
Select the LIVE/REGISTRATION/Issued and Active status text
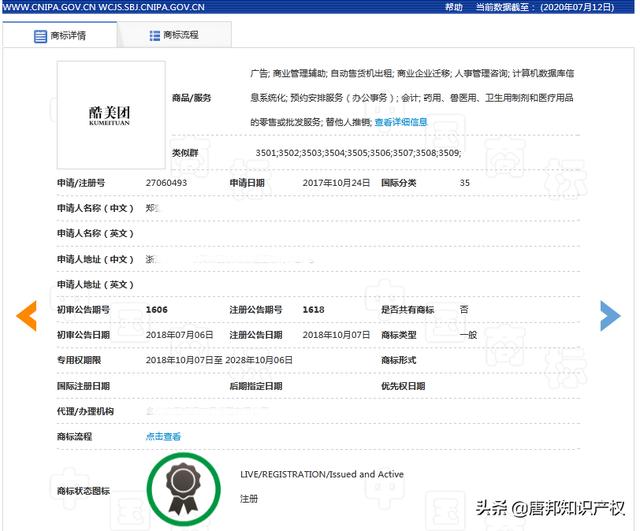[x=322, y=474]
